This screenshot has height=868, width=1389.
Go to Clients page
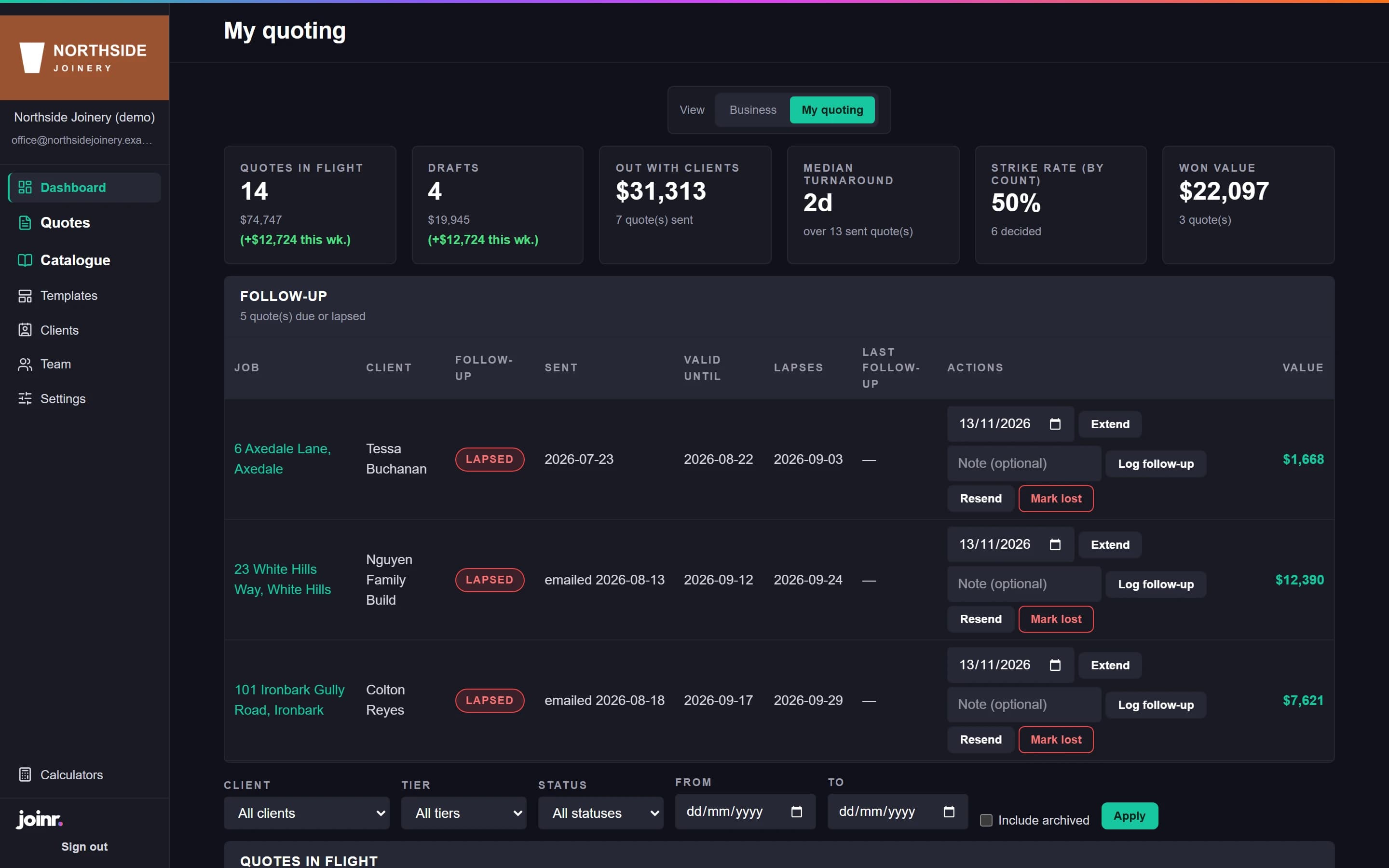tap(84, 330)
